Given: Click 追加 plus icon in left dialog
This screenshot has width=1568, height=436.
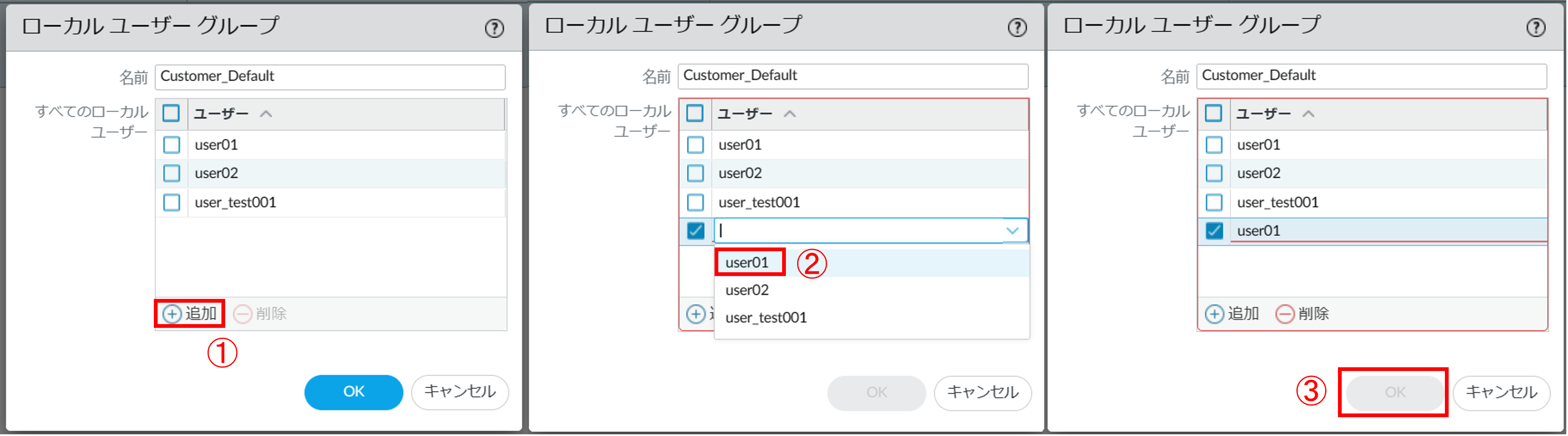Looking at the screenshot, I should (x=172, y=314).
